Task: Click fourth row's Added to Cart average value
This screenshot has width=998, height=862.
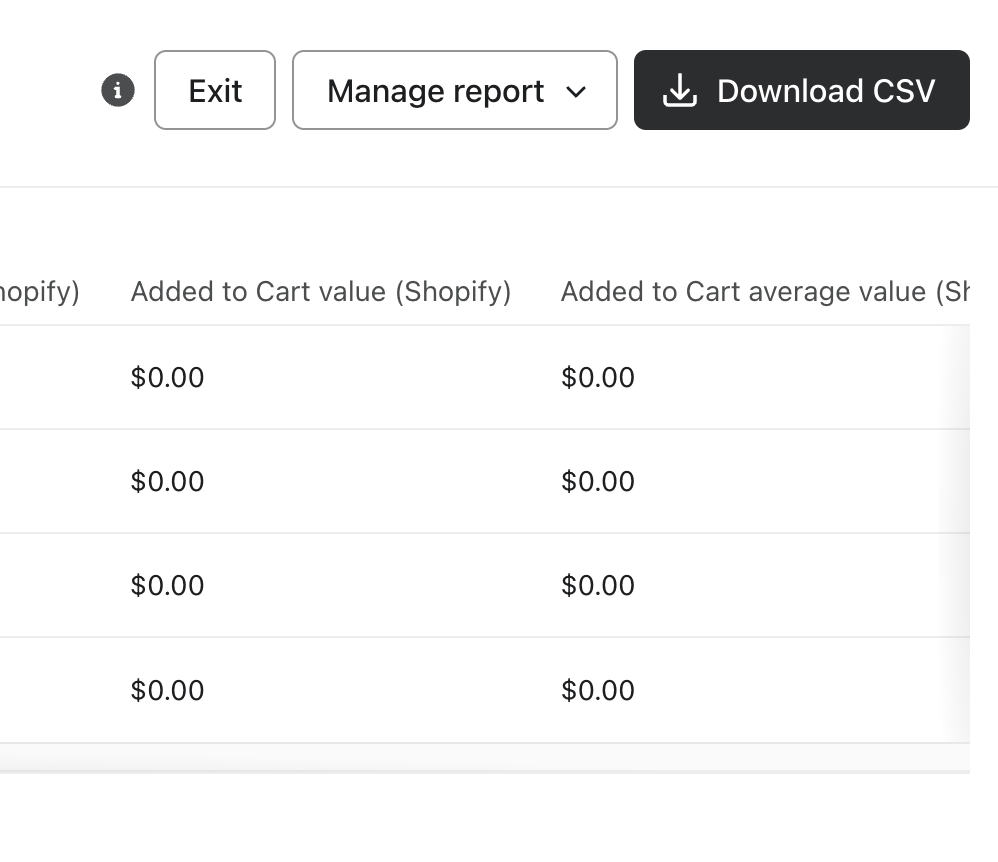Action: pos(598,691)
